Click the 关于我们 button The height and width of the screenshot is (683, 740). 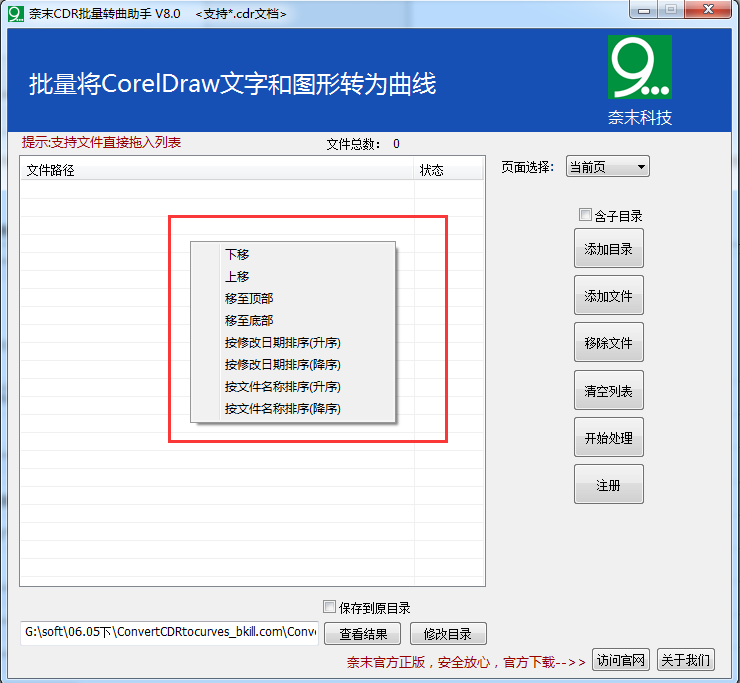pos(686,660)
